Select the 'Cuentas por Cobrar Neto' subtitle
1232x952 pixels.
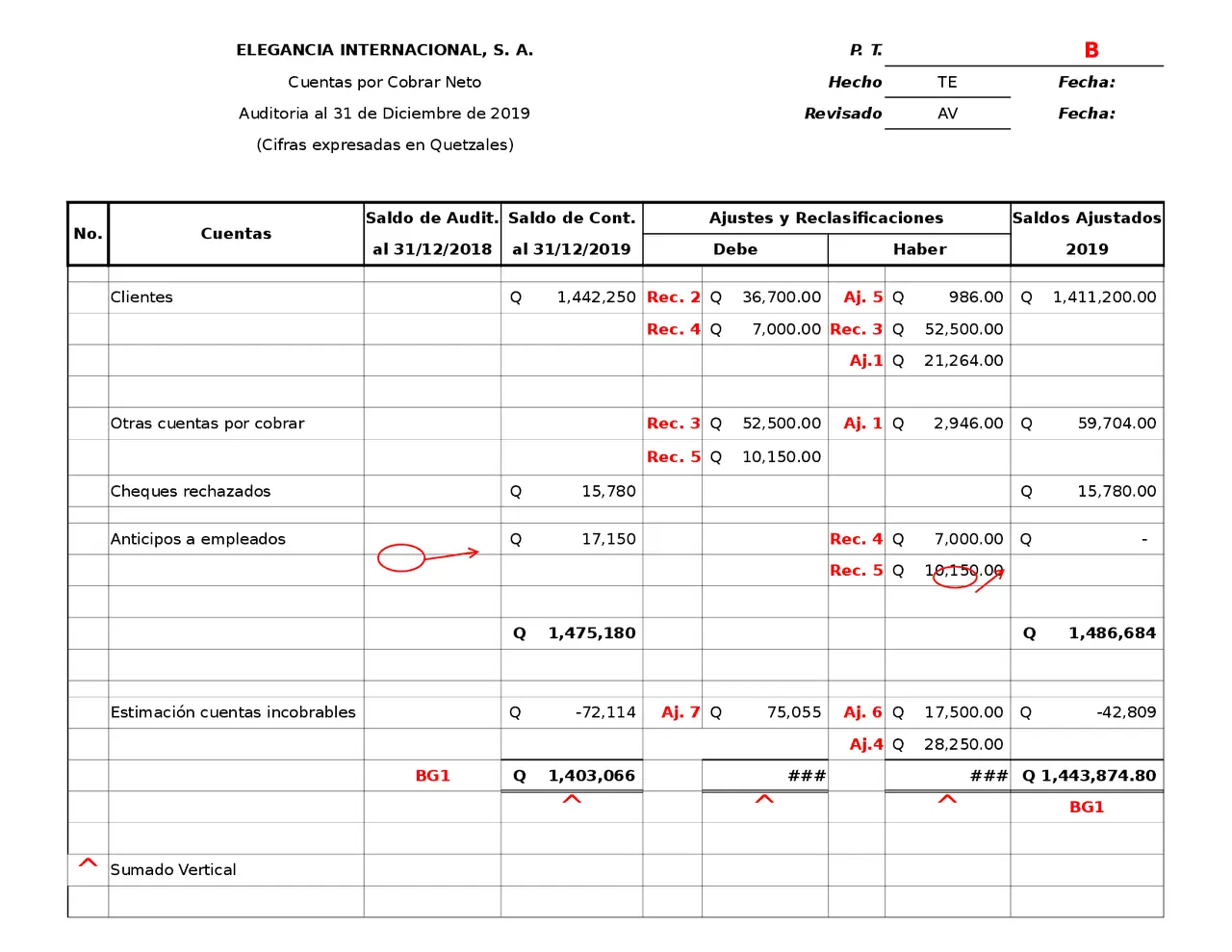[385, 82]
